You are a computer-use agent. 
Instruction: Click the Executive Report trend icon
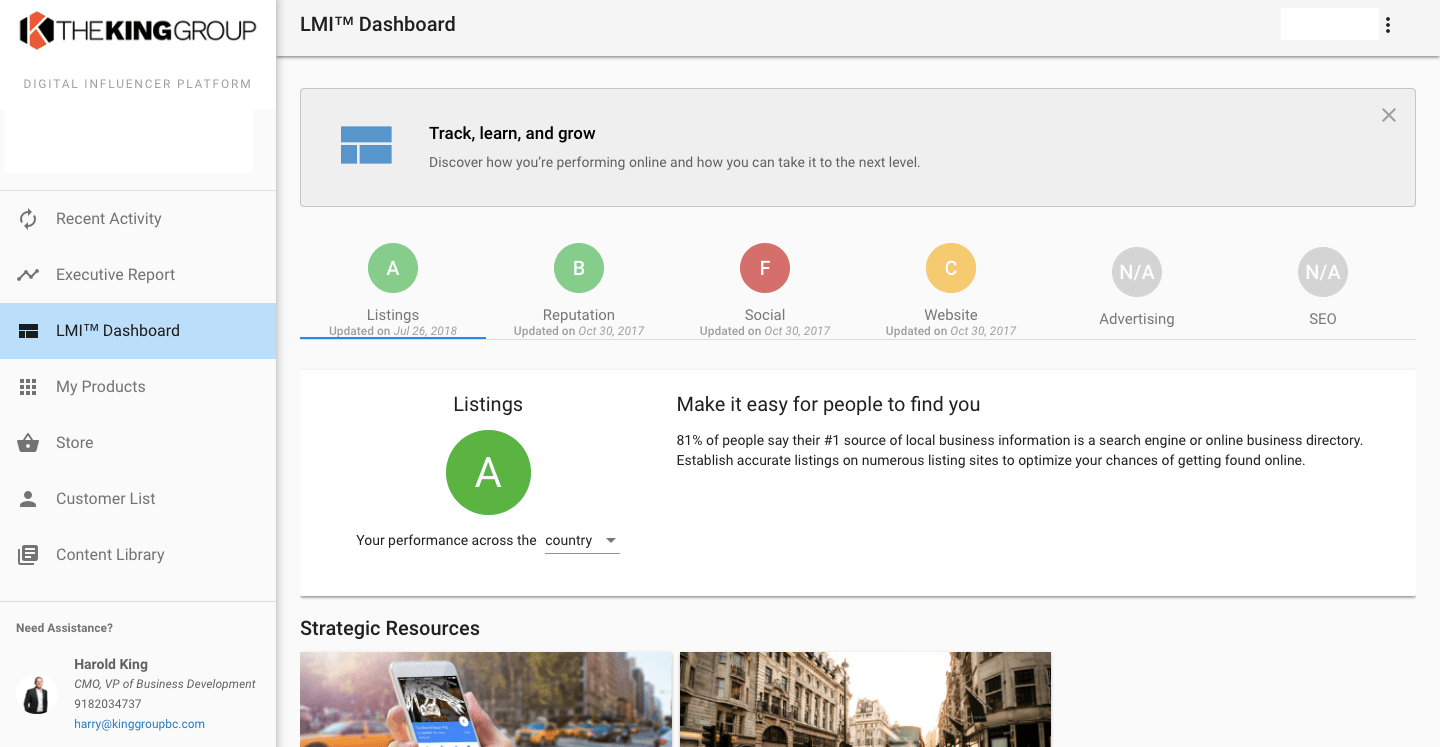click(28, 275)
